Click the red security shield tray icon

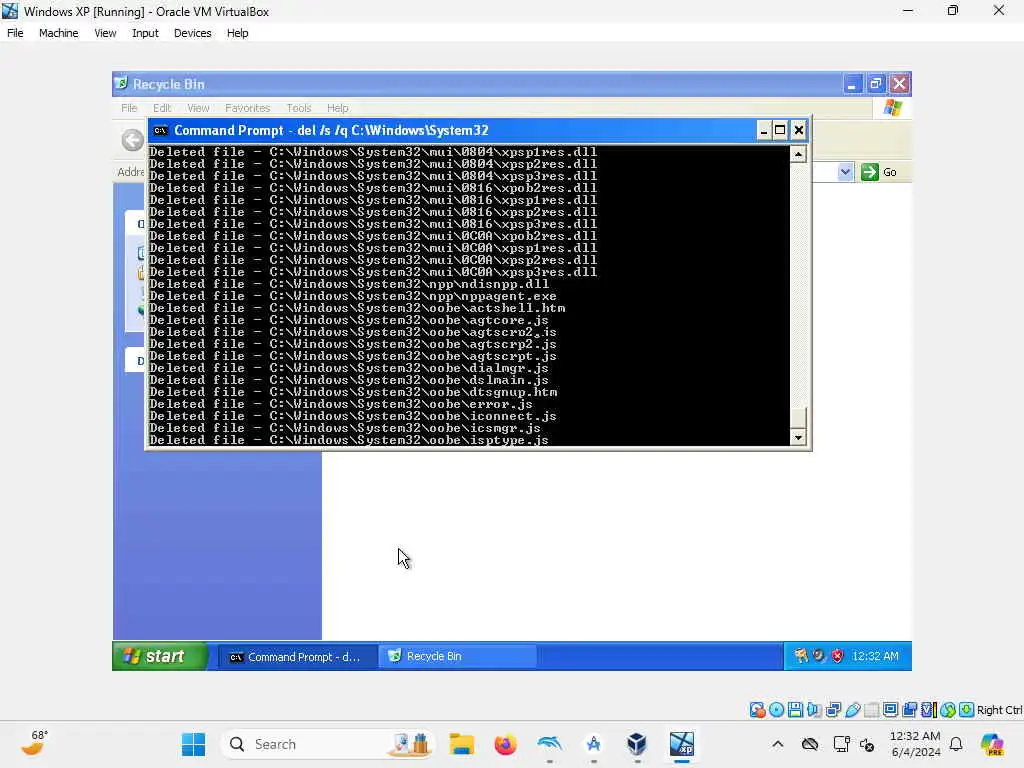coord(838,656)
